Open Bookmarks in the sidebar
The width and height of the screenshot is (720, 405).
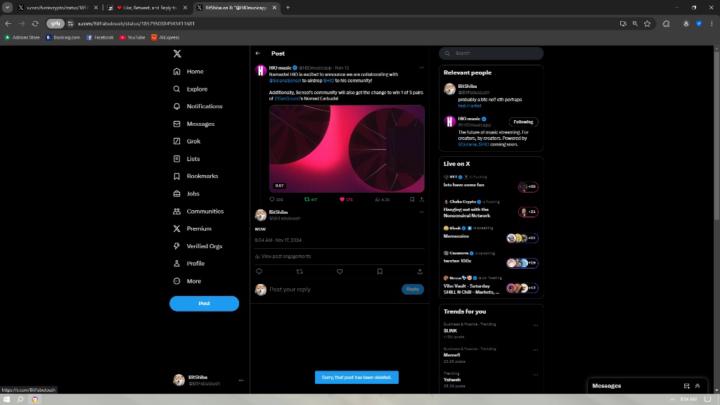(201, 176)
